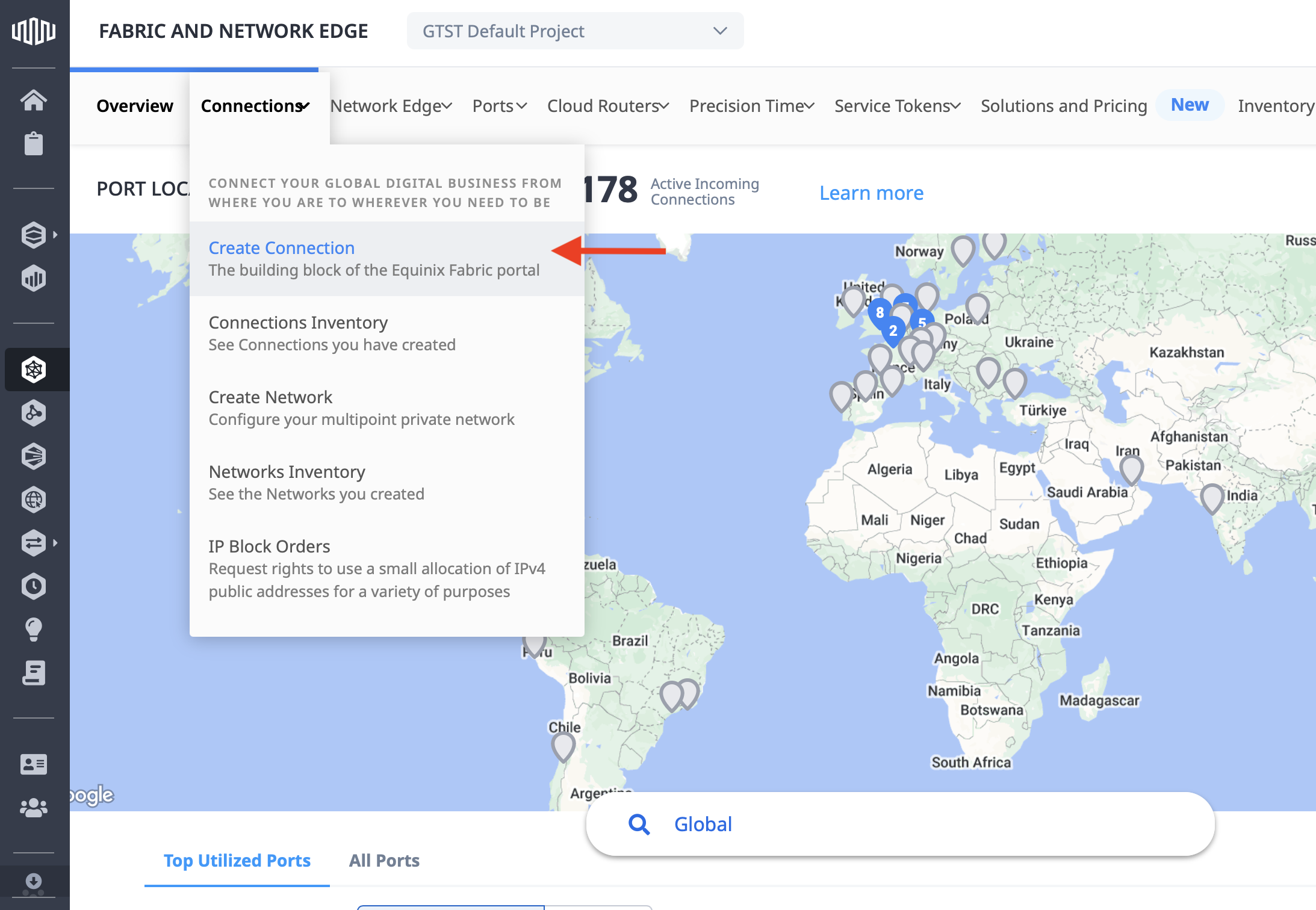Image resolution: width=1316 pixels, height=910 pixels.
Task: Open the bar chart hexagon icon
Action: 34,278
